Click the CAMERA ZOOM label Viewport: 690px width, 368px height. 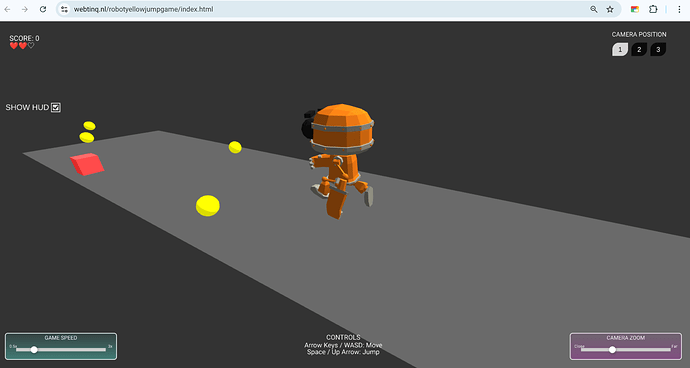625,338
